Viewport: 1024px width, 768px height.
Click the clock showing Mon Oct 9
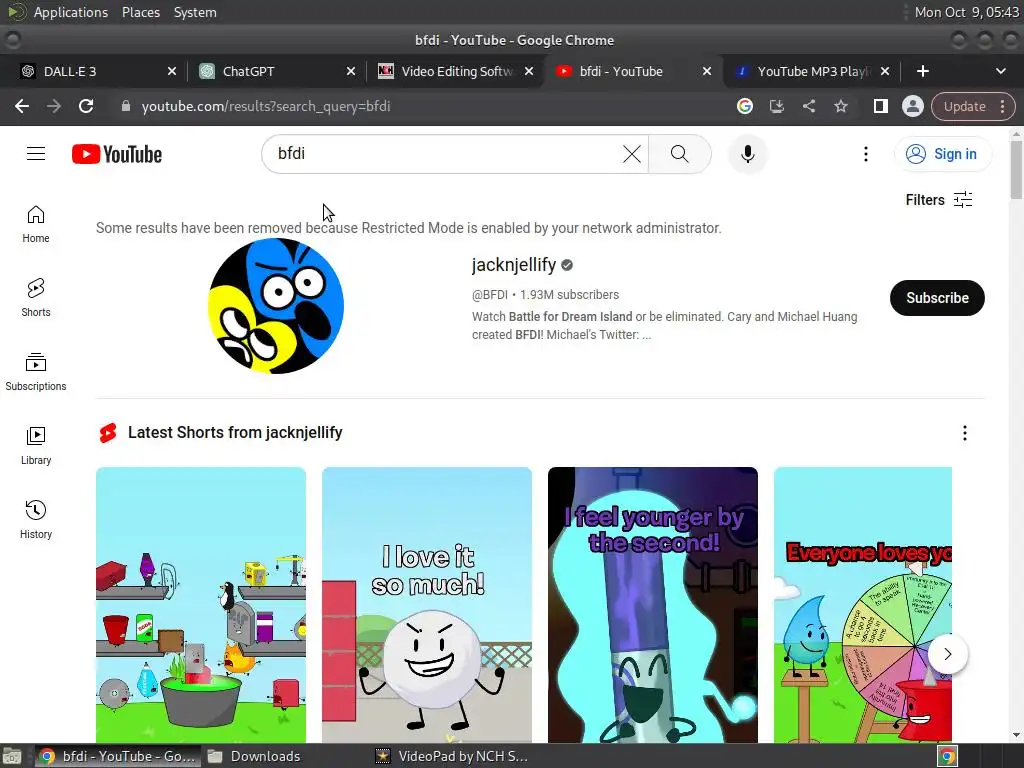tap(967, 12)
